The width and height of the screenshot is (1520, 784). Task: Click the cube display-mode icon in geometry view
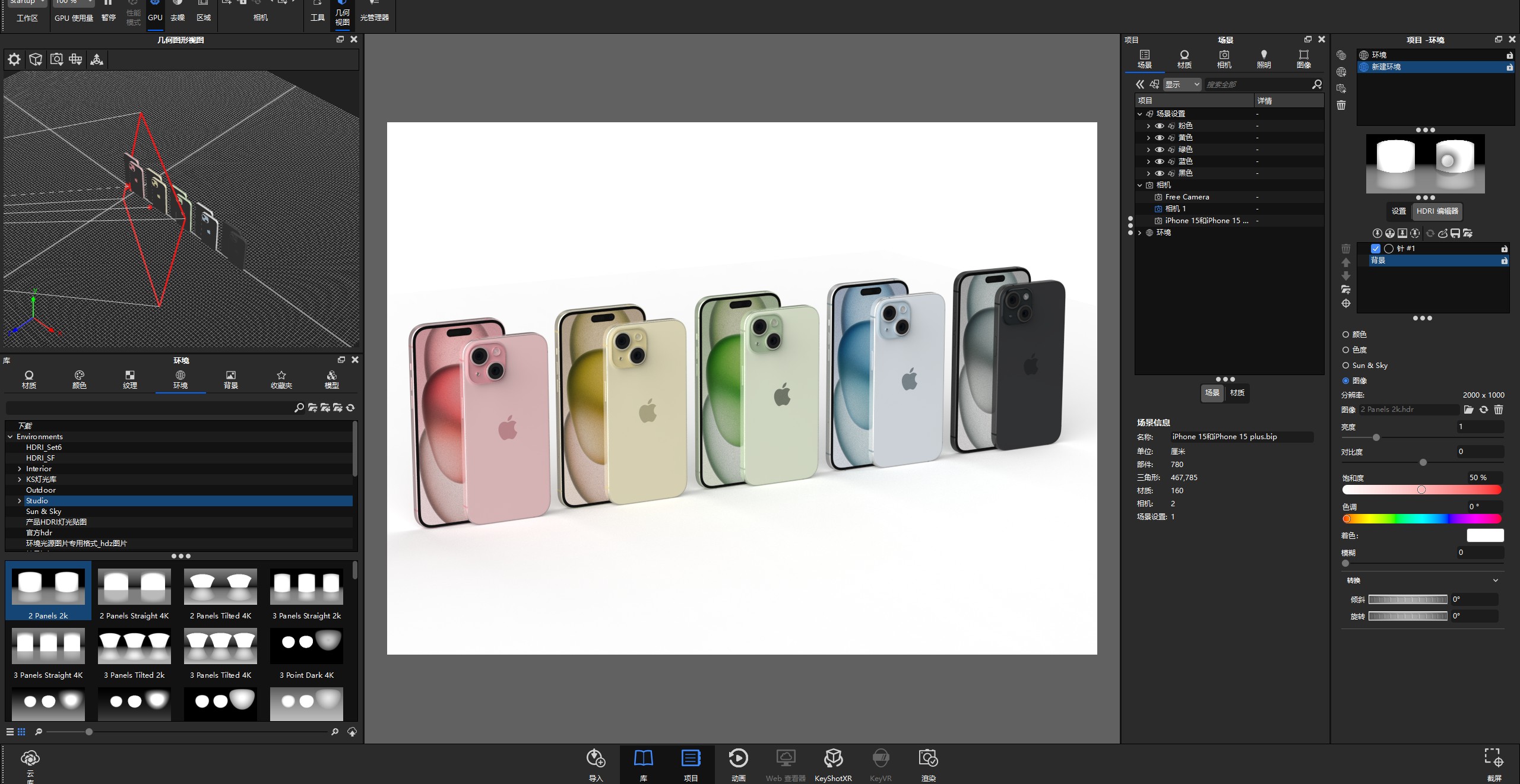pyautogui.click(x=36, y=59)
